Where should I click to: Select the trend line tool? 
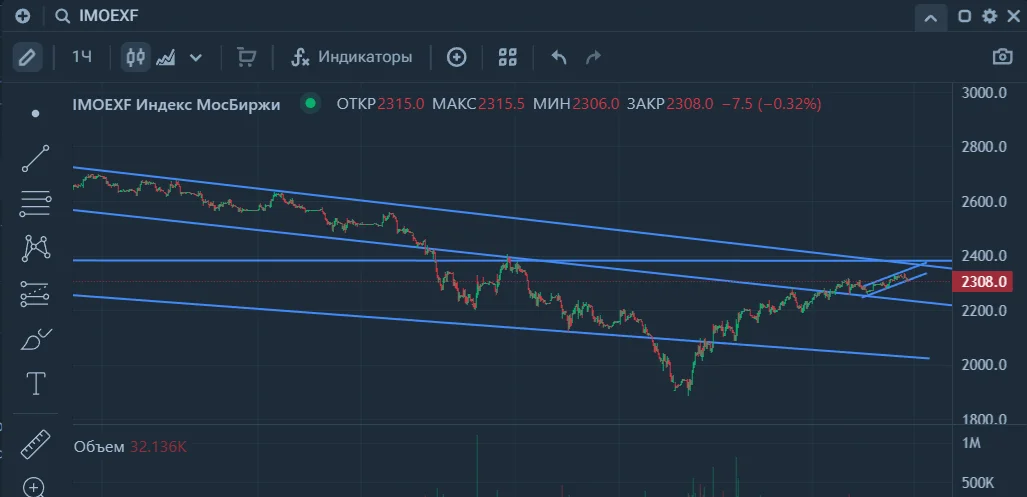35,159
